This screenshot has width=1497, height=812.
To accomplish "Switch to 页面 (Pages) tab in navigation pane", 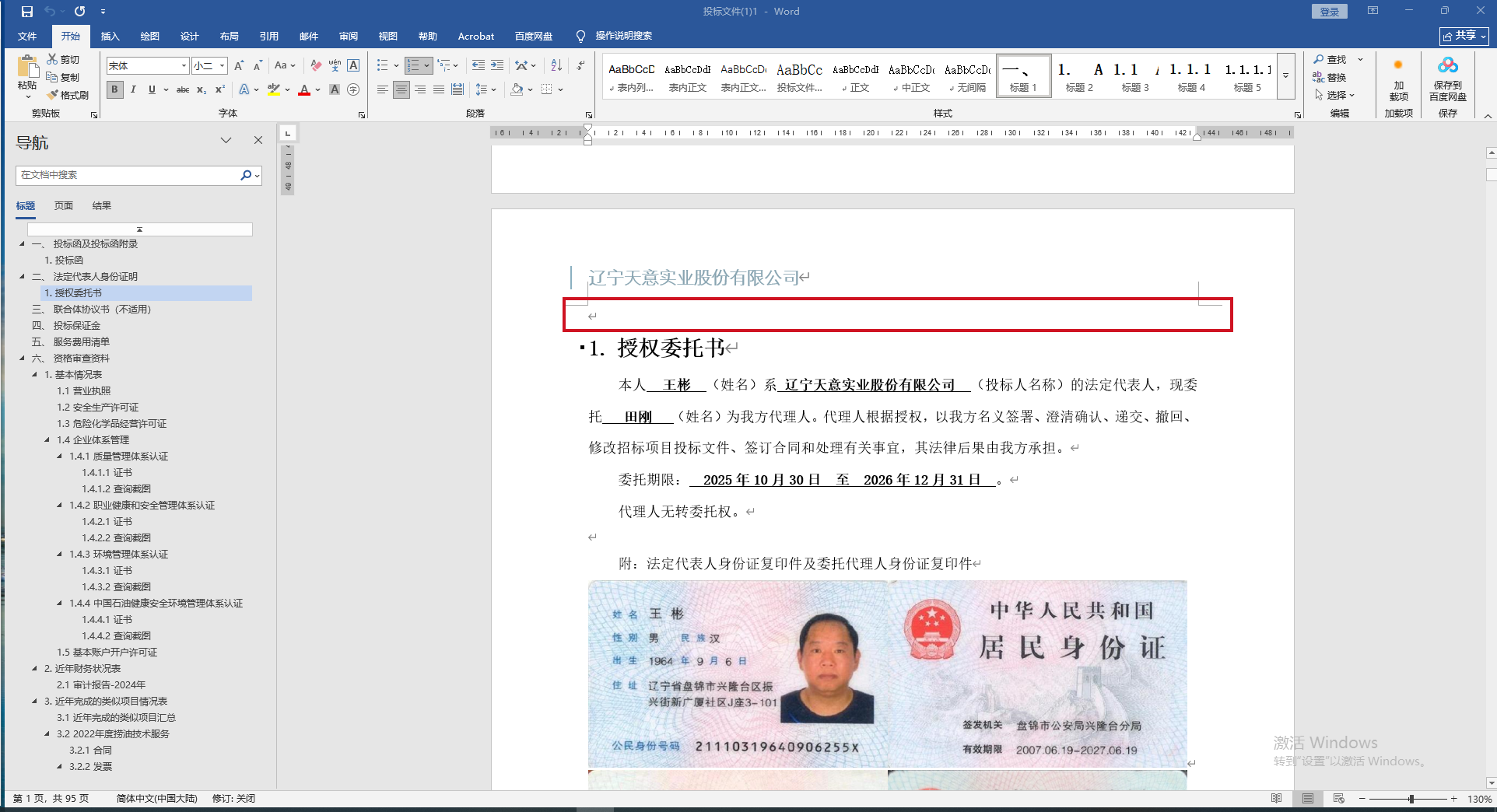I will [64, 206].
